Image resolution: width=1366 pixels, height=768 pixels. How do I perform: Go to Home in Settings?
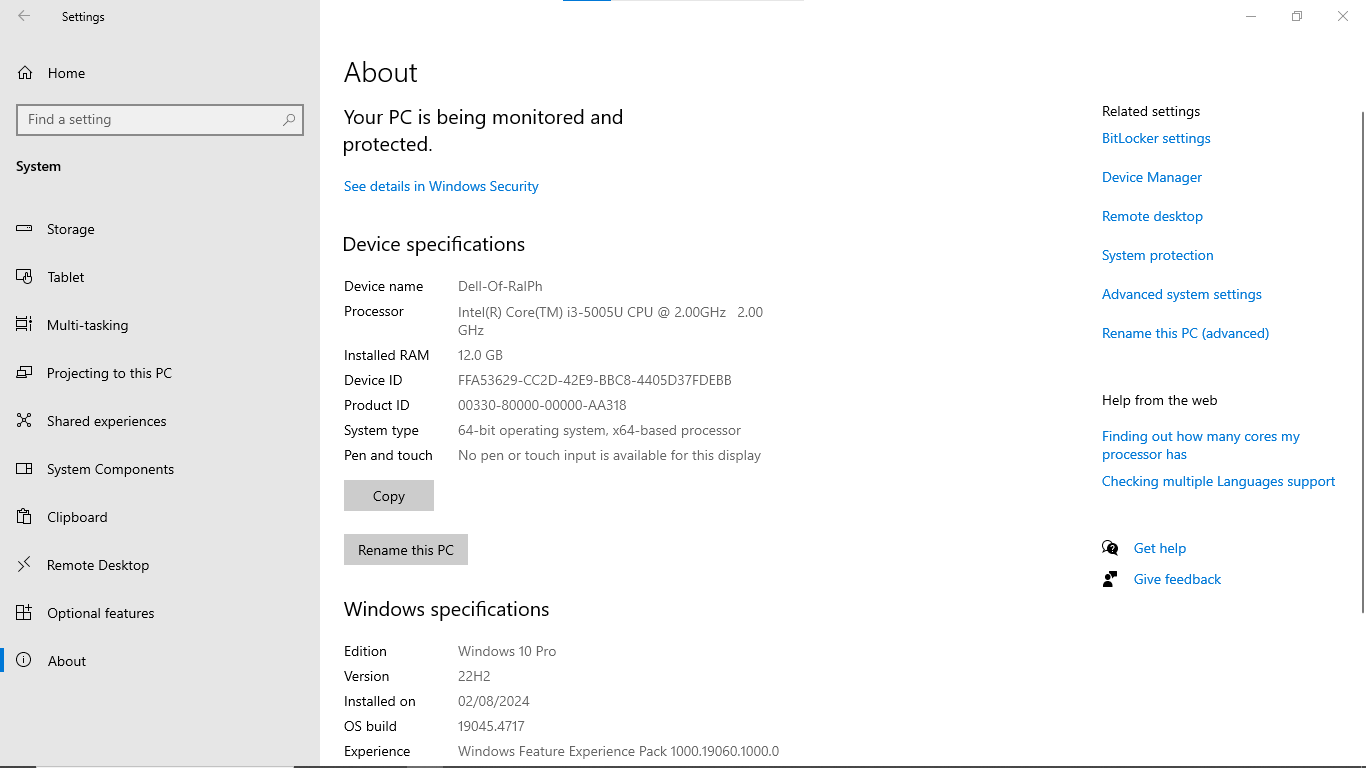coord(66,73)
